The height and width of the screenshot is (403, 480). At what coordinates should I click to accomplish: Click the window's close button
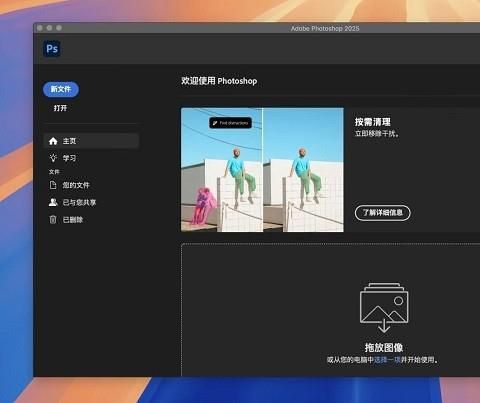pos(40,28)
